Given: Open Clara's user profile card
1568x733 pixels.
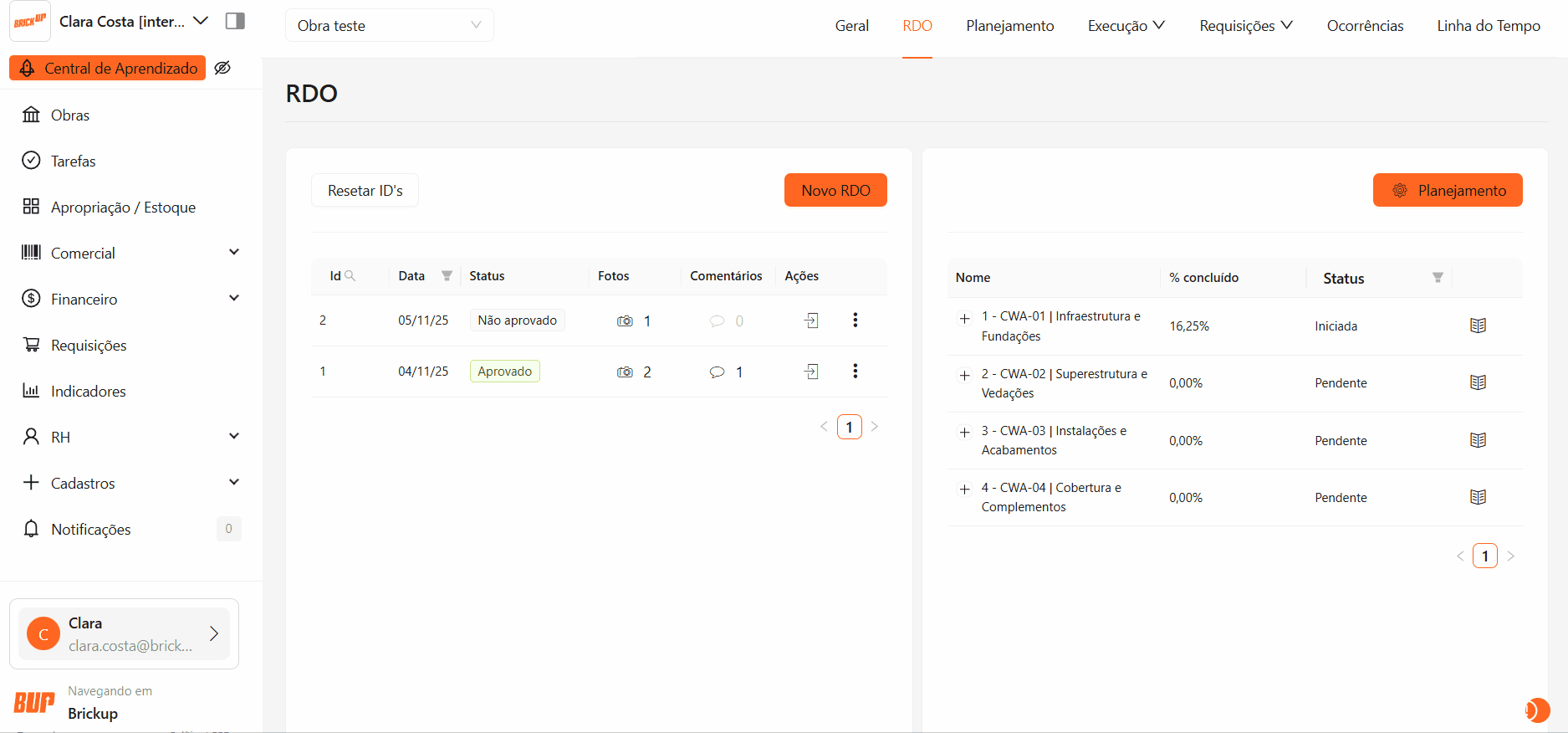Looking at the screenshot, I should point(124,634).
